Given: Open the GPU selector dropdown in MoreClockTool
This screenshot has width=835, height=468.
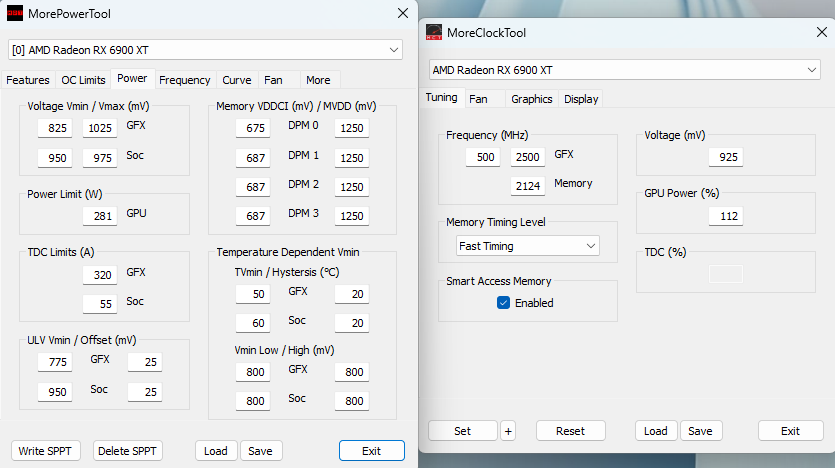Looking at the screenshot, I should [625, 70].
